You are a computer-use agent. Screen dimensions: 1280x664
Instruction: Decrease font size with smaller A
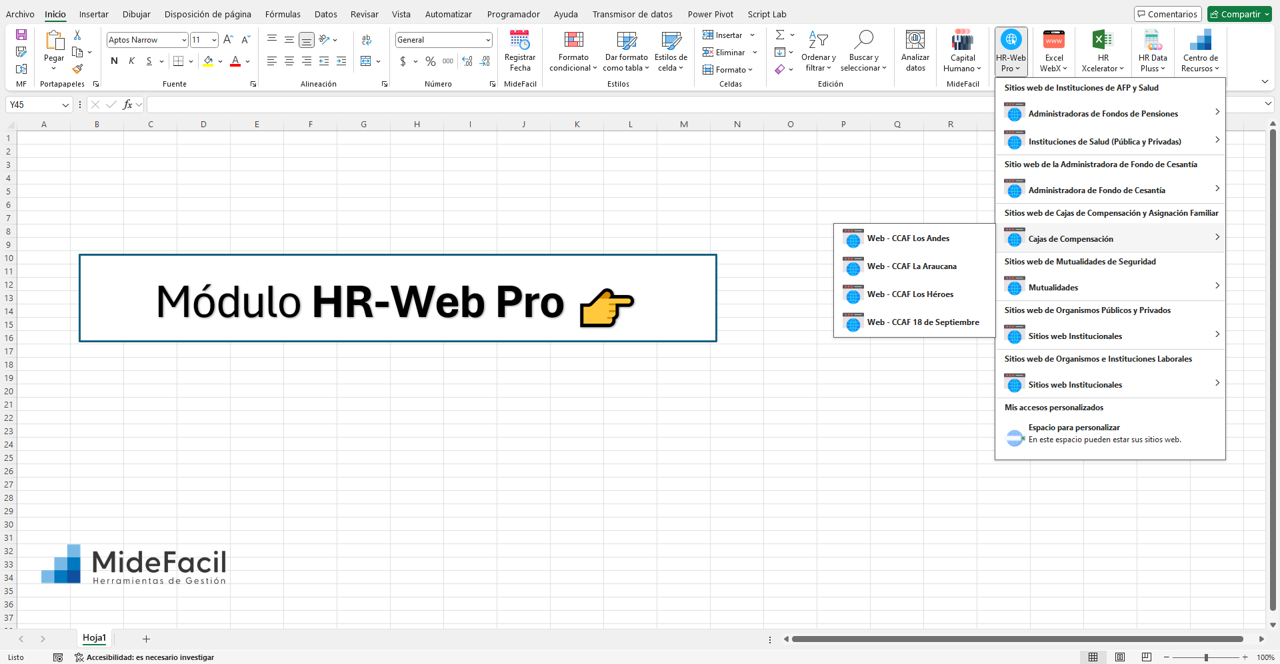(246, 40)
